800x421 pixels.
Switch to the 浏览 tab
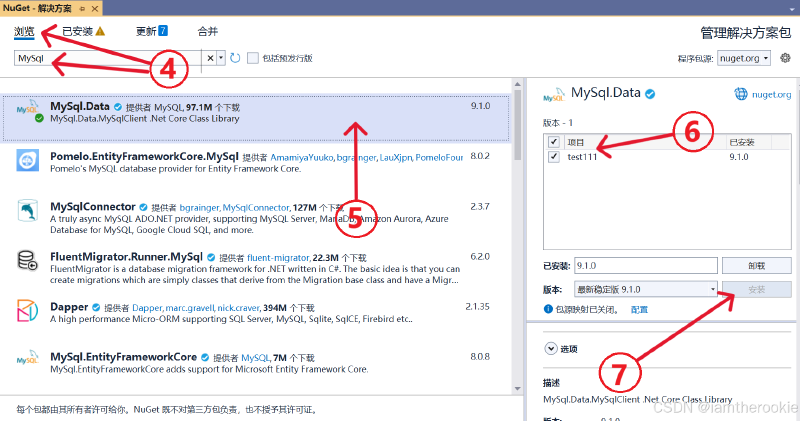point(24,32)
